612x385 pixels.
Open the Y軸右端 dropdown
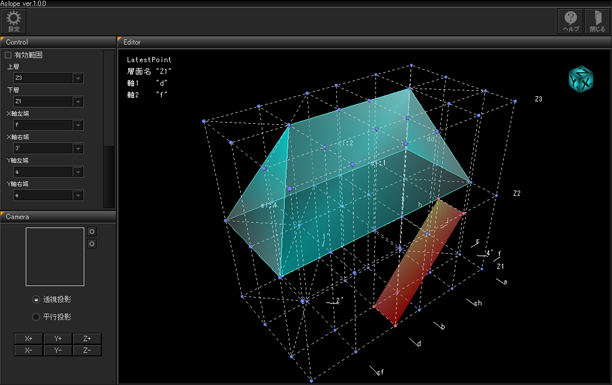click(x=48, y=195)
